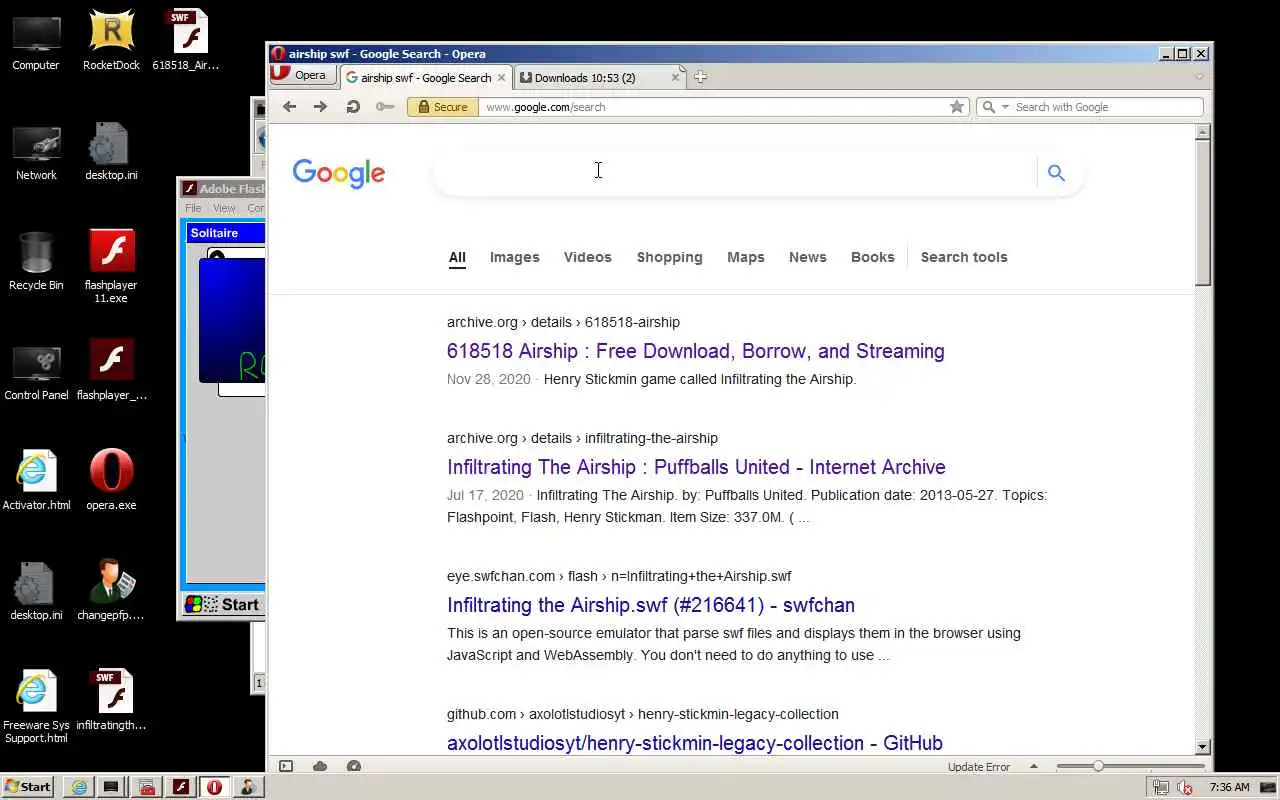1280x800 pixels.
Task: Open 'Infiltrating the Airship.swf (#216641)' swfchan link
Action: (651, 605)
